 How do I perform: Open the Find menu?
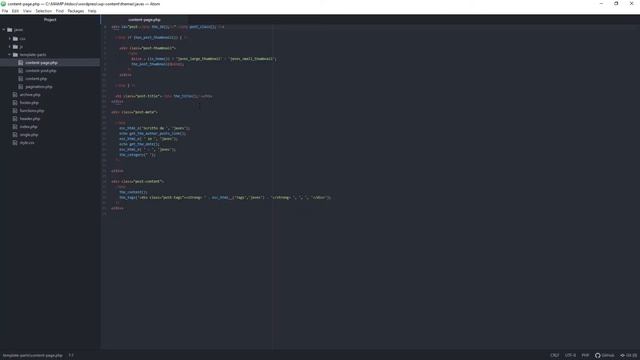60,11
